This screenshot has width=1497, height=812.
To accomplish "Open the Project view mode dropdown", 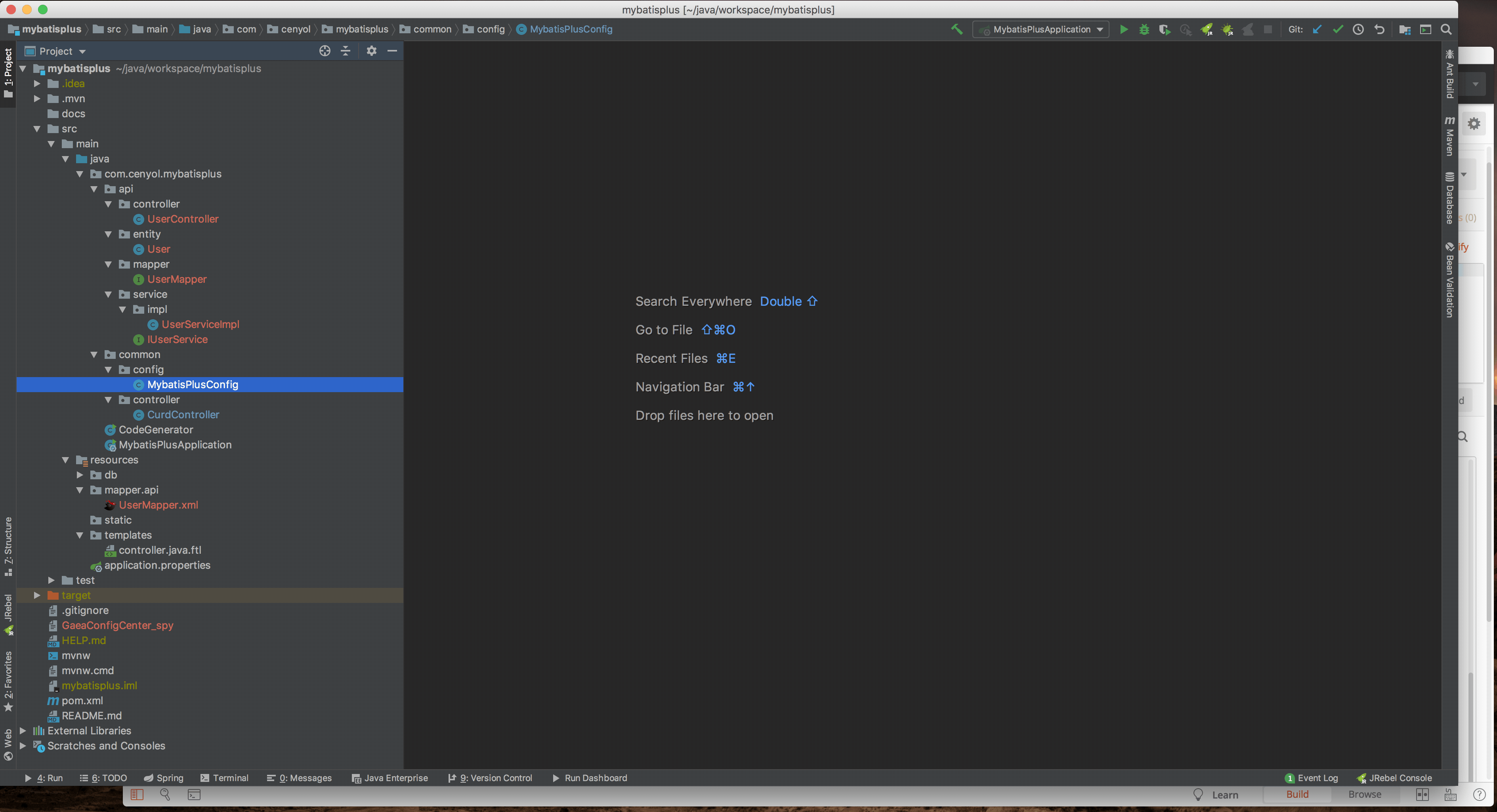I will tap(82, 52).
